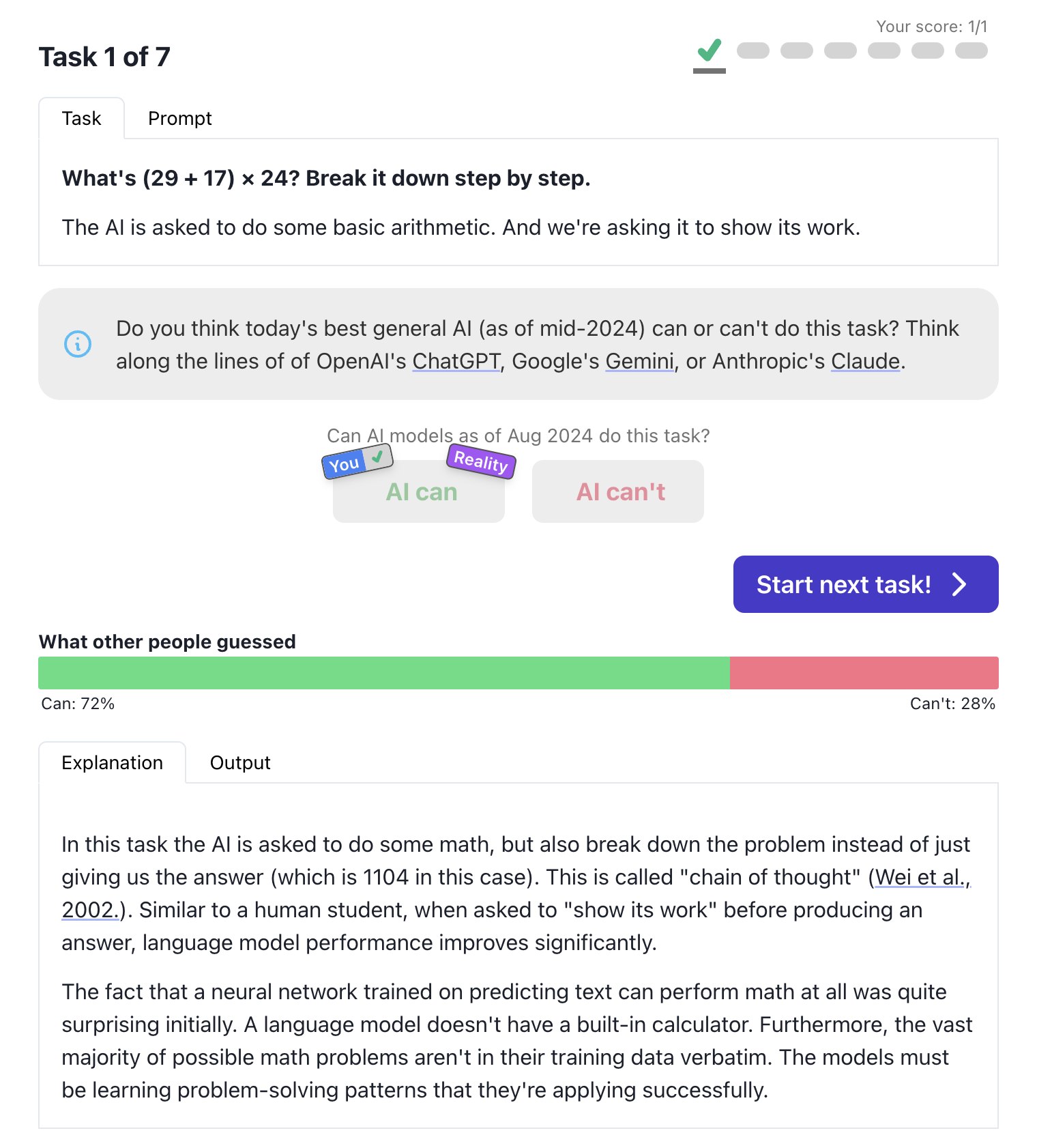
Task: Choose the AI can answer option
Action: (x=419, y=491)
